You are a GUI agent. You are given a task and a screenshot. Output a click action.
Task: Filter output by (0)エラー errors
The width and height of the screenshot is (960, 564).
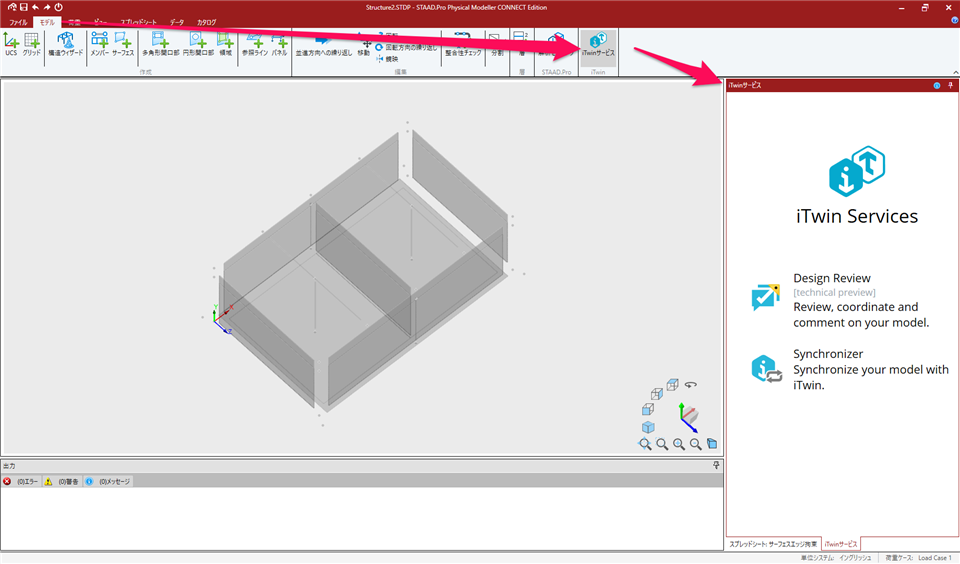click(x=21, y=482)
